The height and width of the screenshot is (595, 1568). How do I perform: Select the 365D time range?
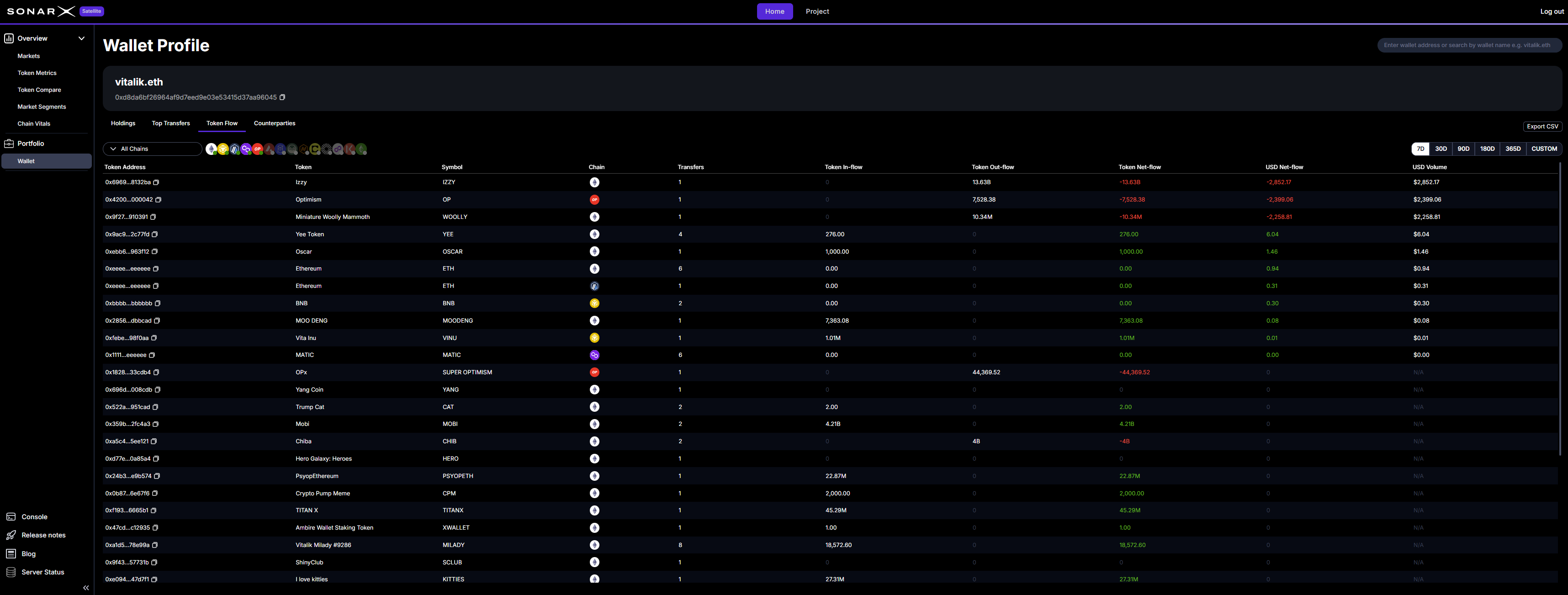click(x=1513, y=148)
